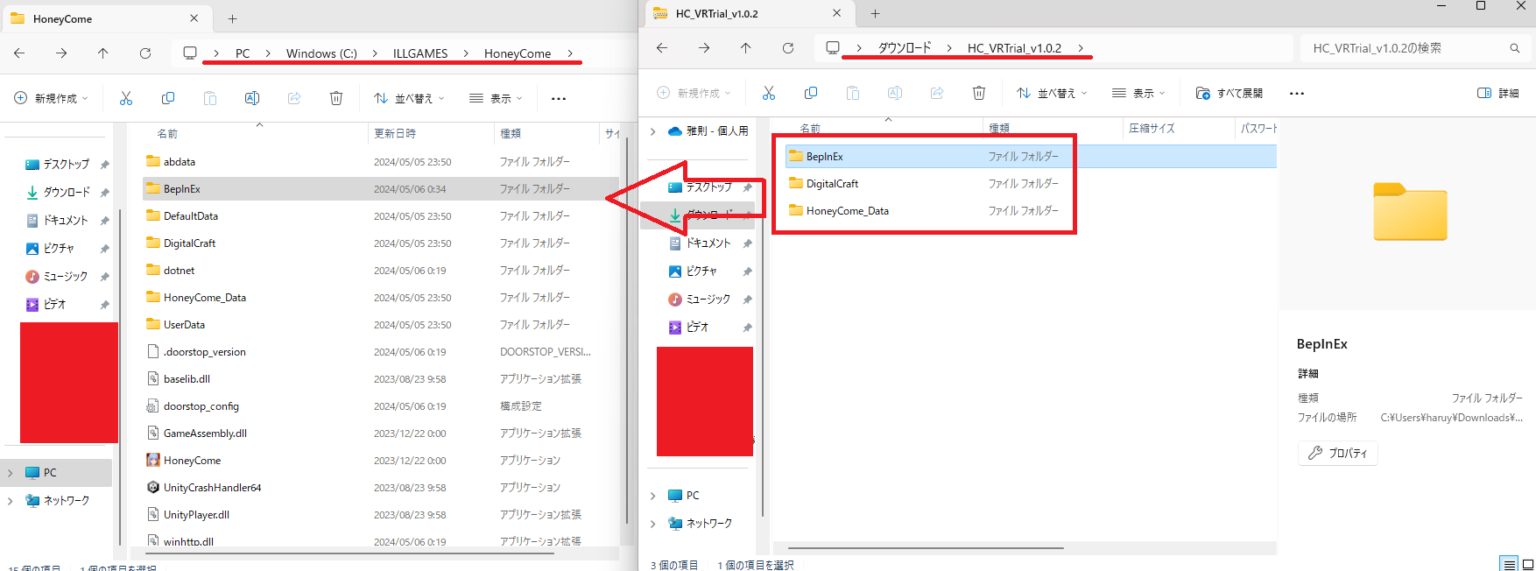Click the プロパティ properties button
Screen dimensions: 1536x571
pos(1338,453)
